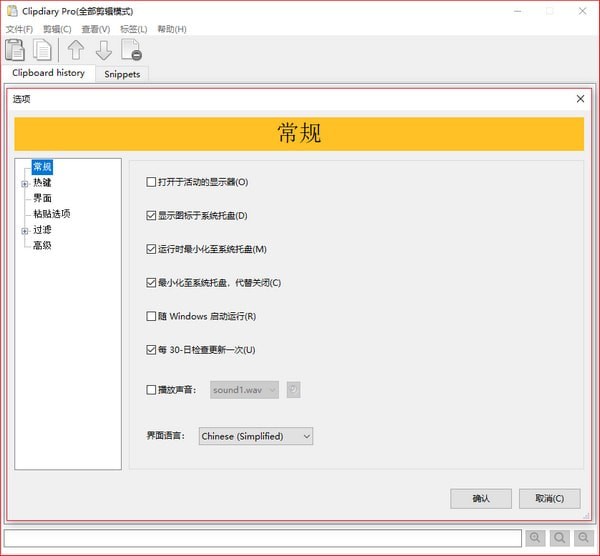
Task: Select 常规 in the options tree
Action: (x=42, y=167)
